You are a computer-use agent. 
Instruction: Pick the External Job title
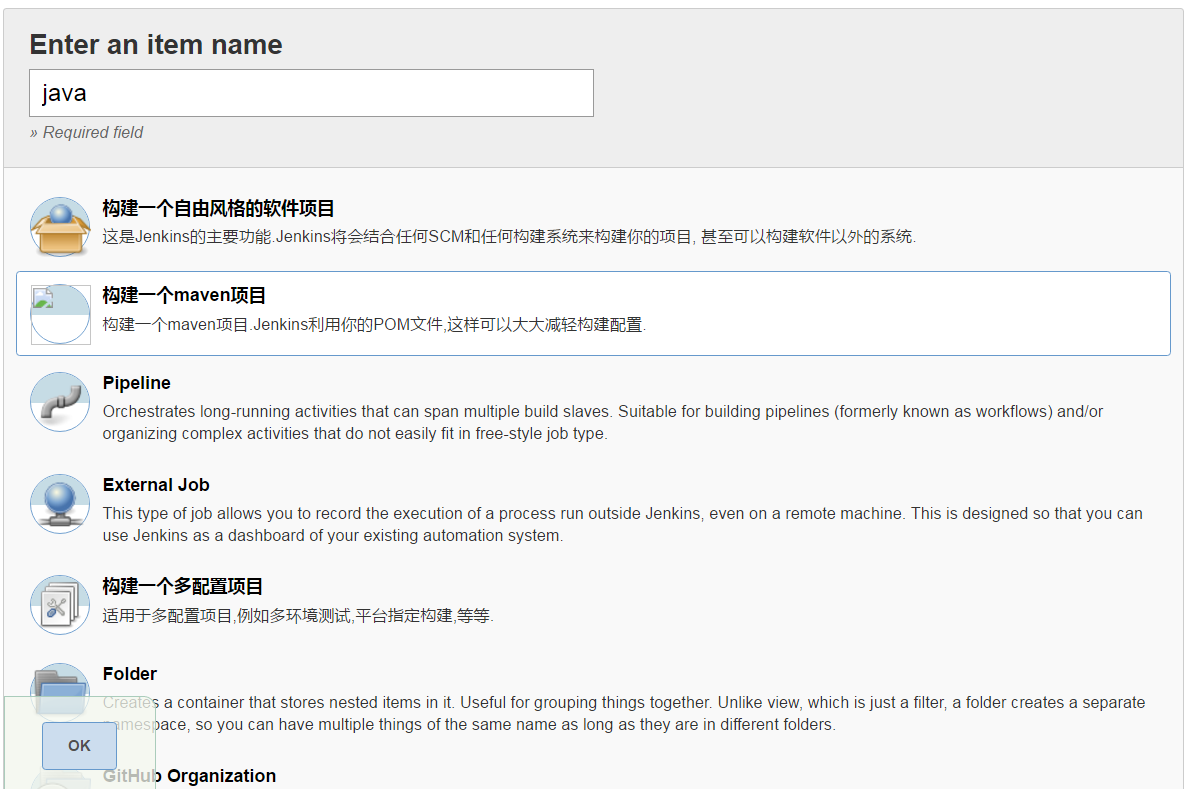(156, 485)
